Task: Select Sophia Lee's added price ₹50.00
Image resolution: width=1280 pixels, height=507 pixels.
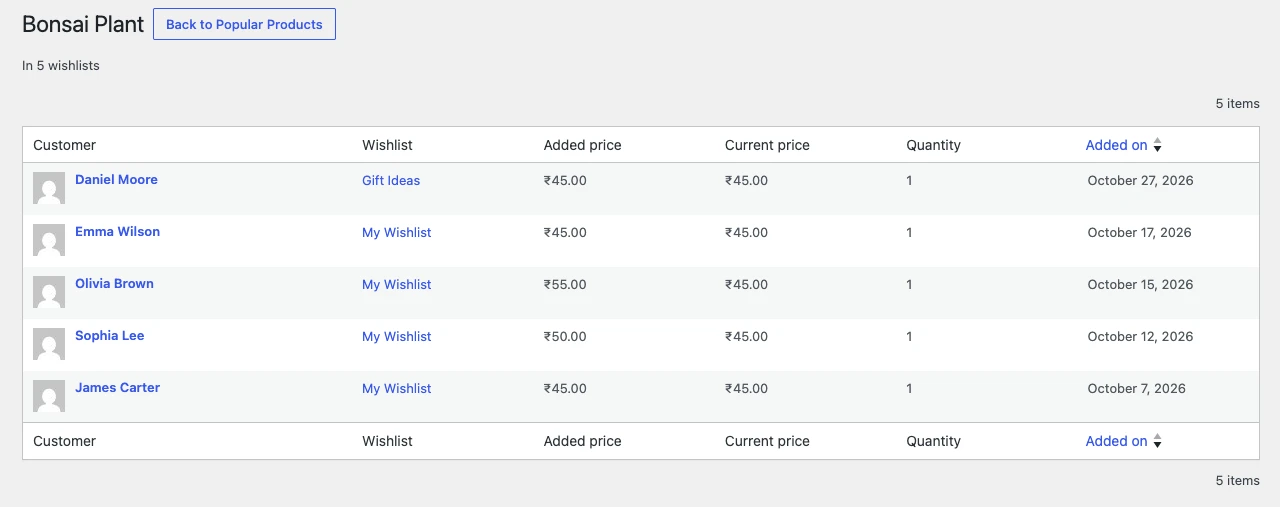Action: [x=565, y=337]
